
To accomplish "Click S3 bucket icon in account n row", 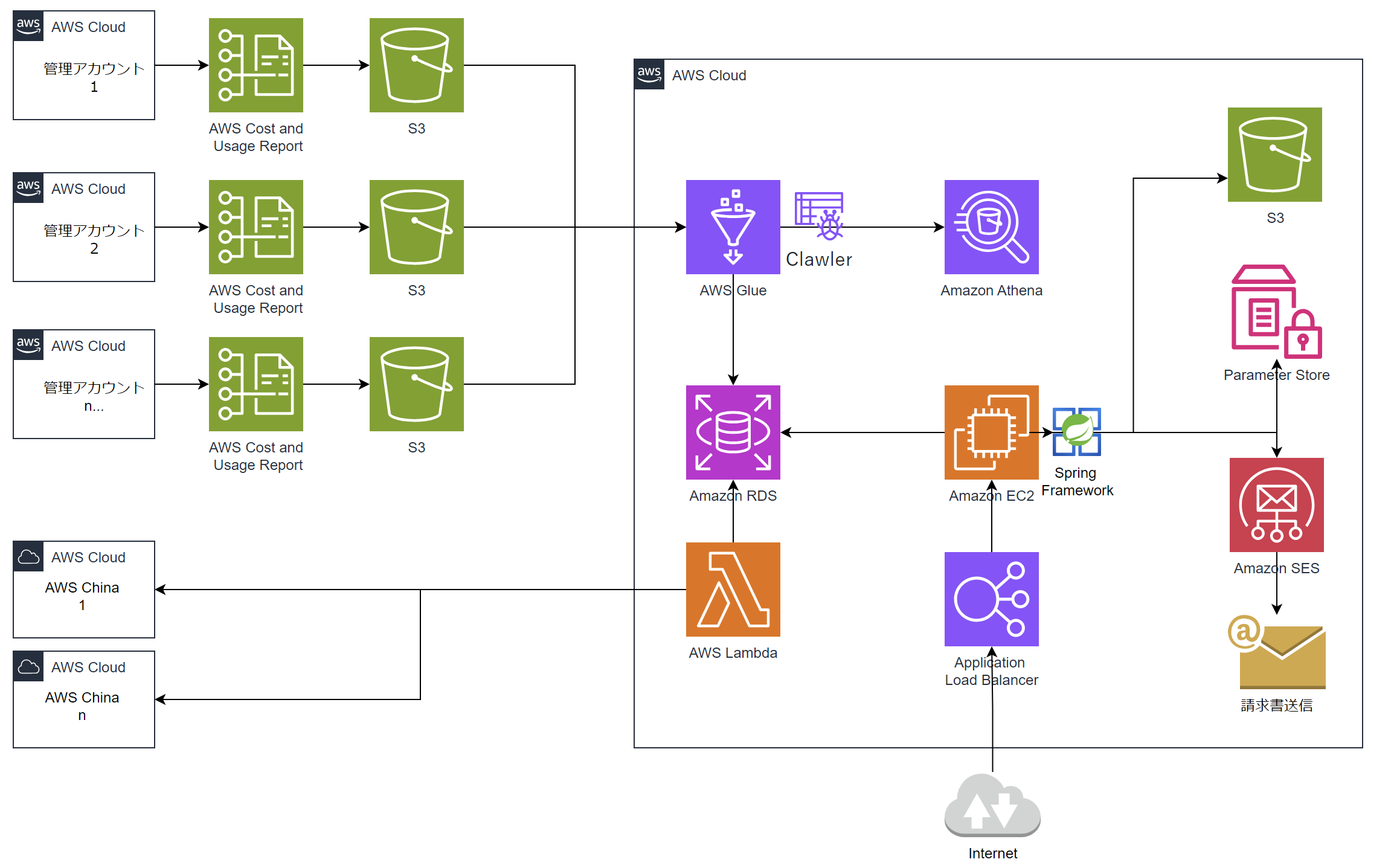I will pyautogui.click(x=416, y=384).
